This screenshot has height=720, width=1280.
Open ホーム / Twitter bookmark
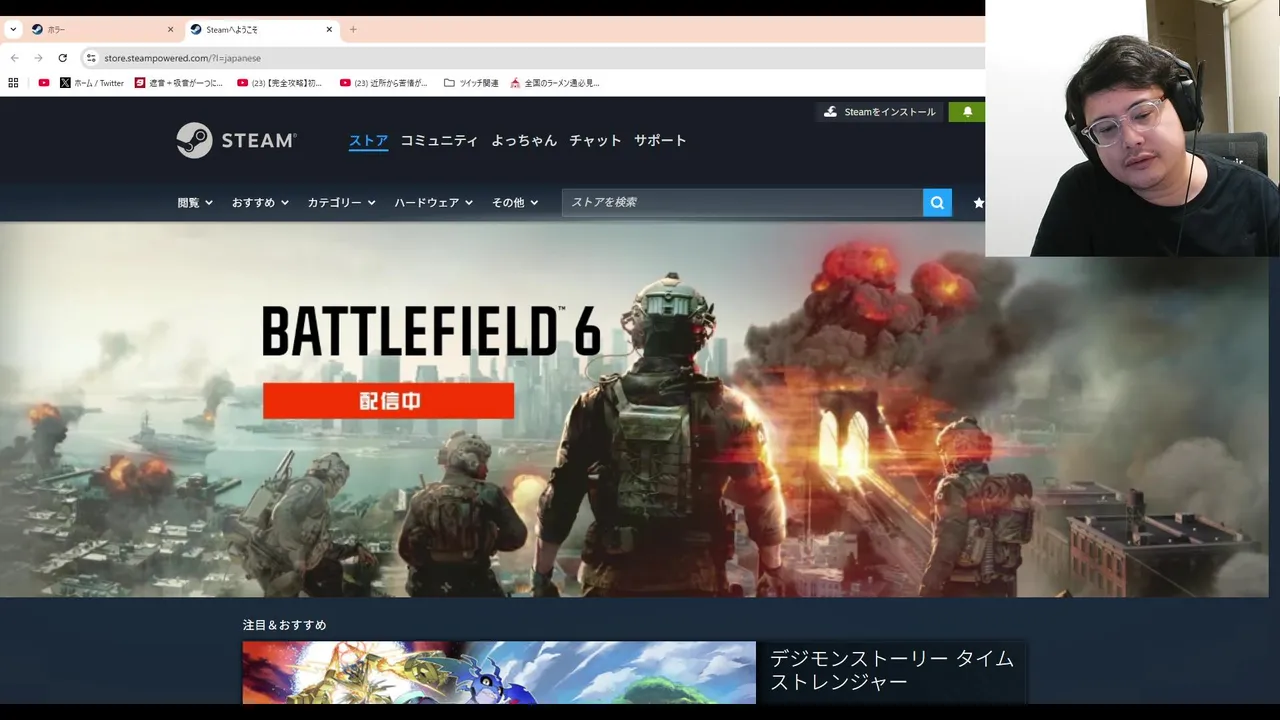tap(92, 83)
